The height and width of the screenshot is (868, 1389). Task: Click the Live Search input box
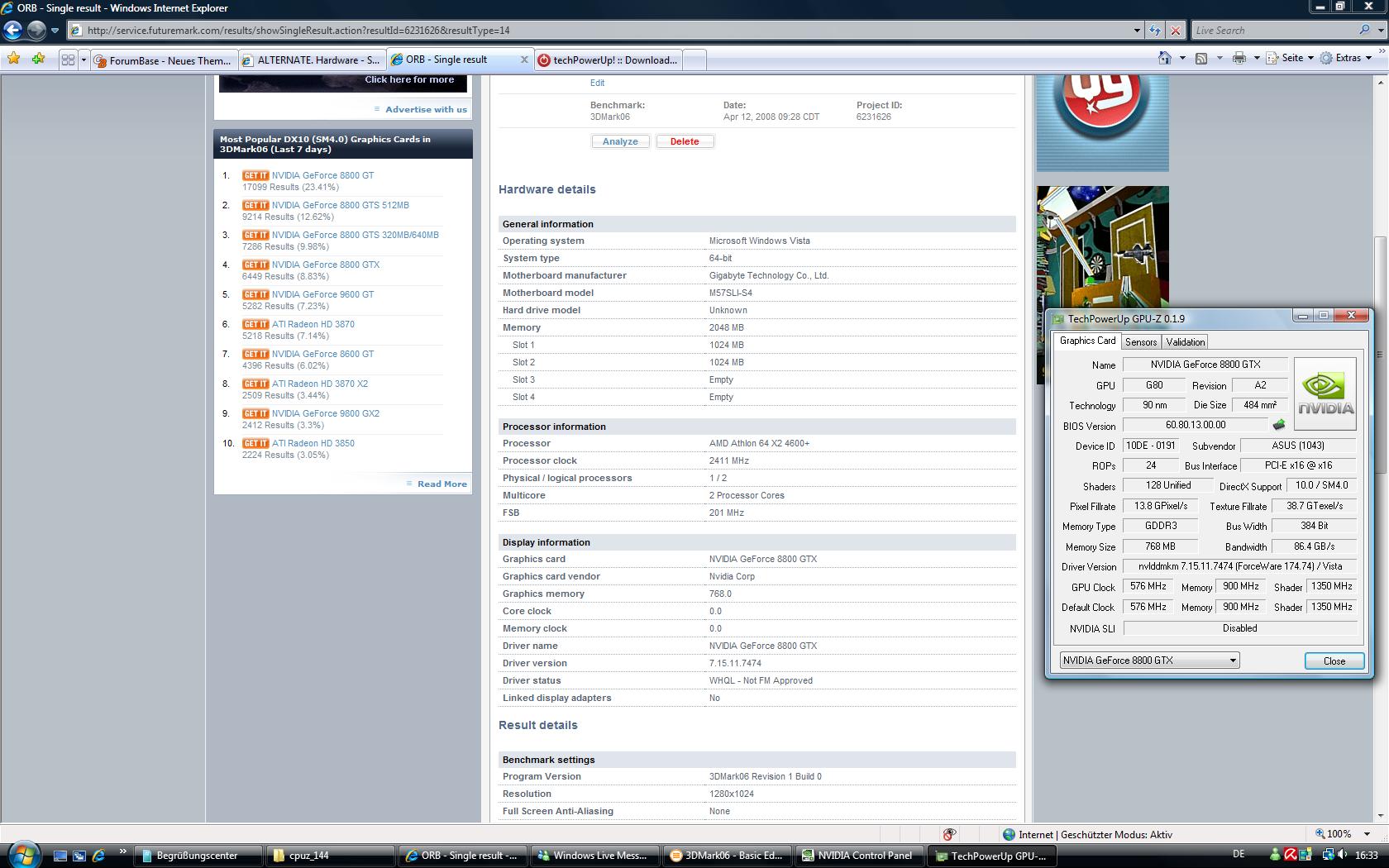tap(1274, 31)
